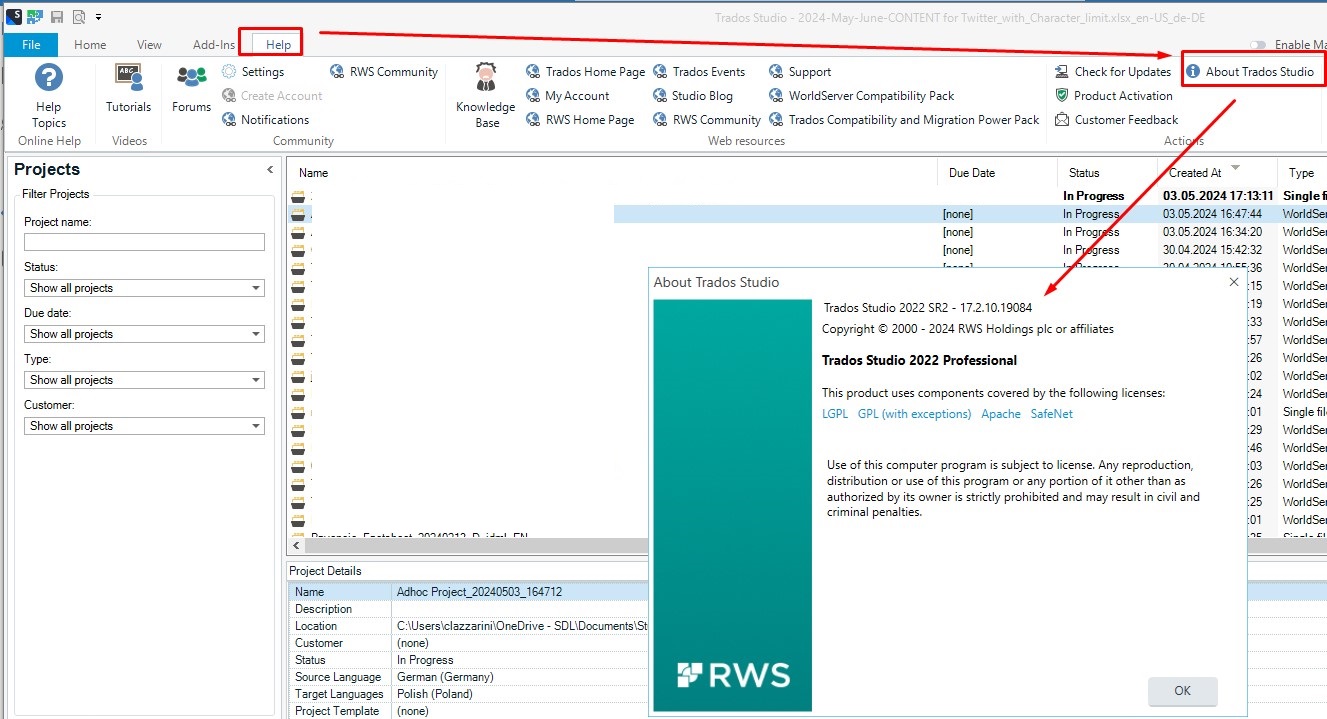1327x719 pixels.
Task: Toggle the Enable switch at top right
Action: pyautogui.click(x=1257, y=45)
